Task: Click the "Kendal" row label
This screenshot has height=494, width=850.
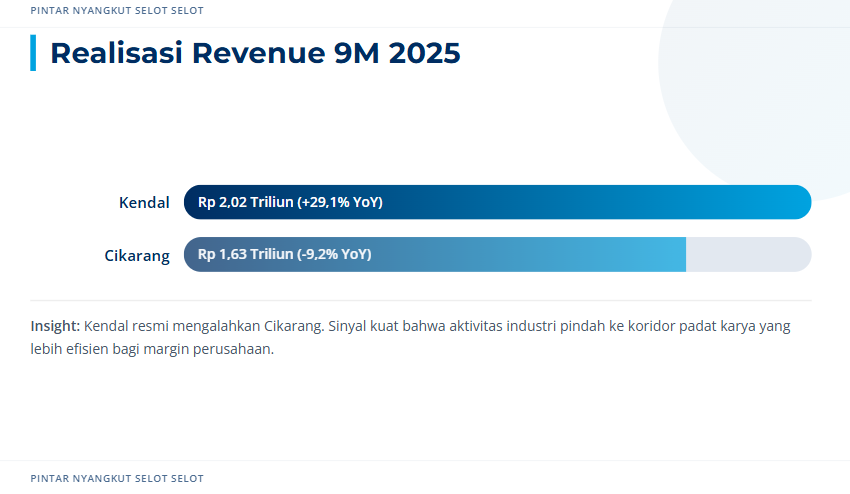Action: click(144, 202)
